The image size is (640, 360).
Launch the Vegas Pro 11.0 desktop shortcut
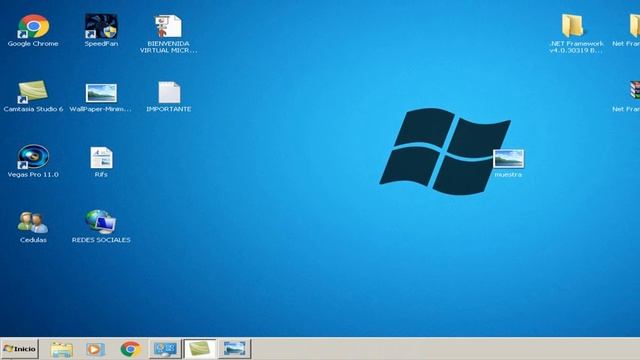pos(33,157)
